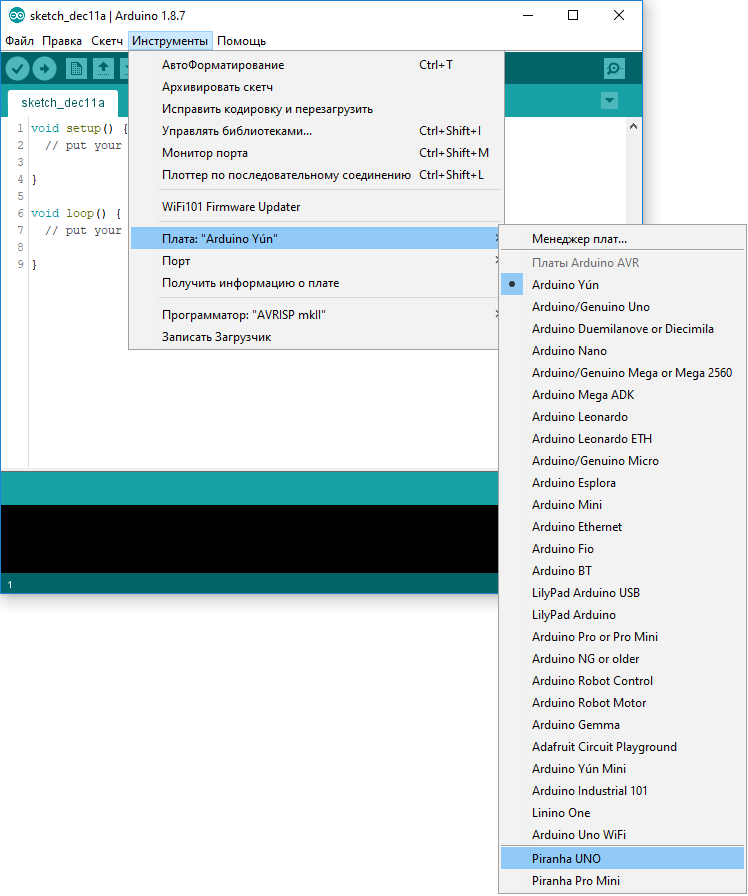
Task: Choose Arduino Industrial 101 board
Action: point(622,791)
